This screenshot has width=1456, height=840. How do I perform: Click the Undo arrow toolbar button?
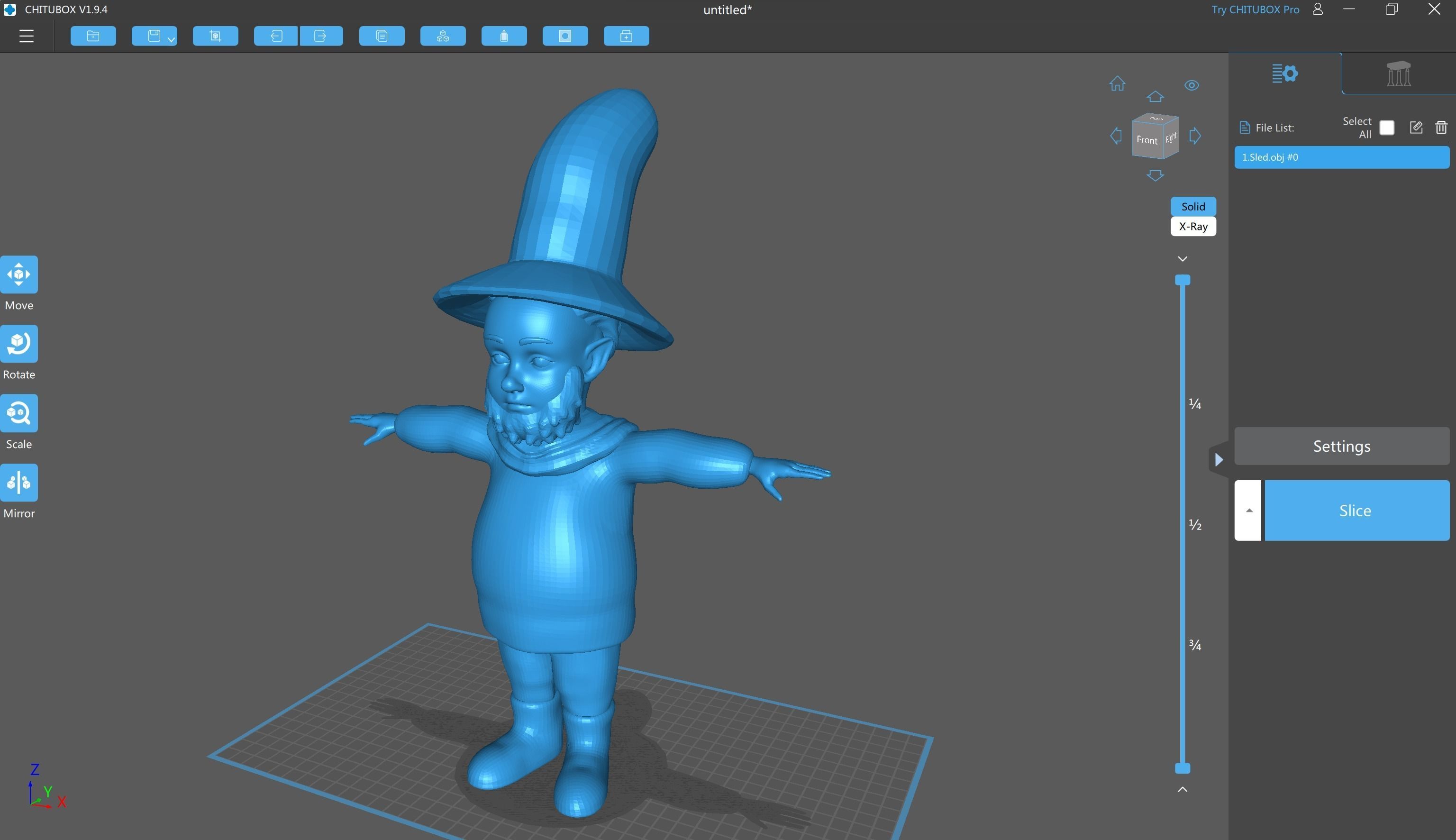click(276, 37)
